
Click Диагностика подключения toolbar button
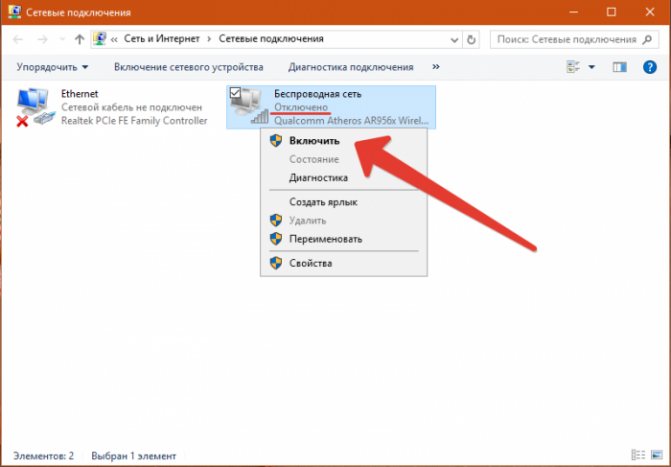[350, 67]
